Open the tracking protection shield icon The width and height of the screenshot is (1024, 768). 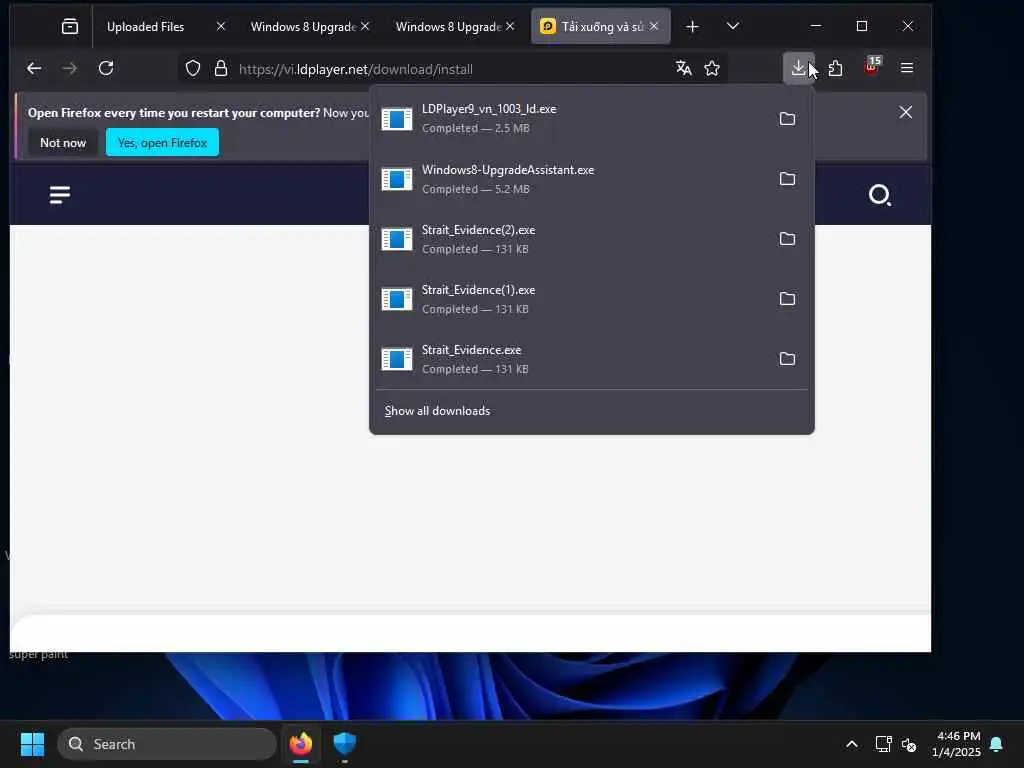coord(193,69)
